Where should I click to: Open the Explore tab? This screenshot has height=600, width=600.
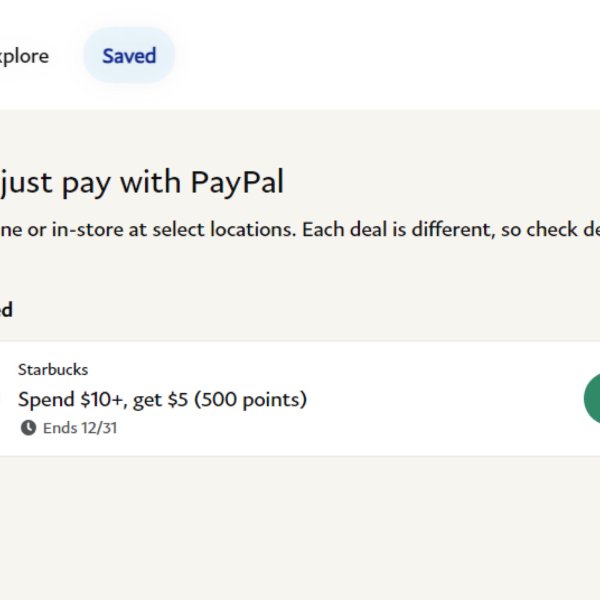pos(24,56)
